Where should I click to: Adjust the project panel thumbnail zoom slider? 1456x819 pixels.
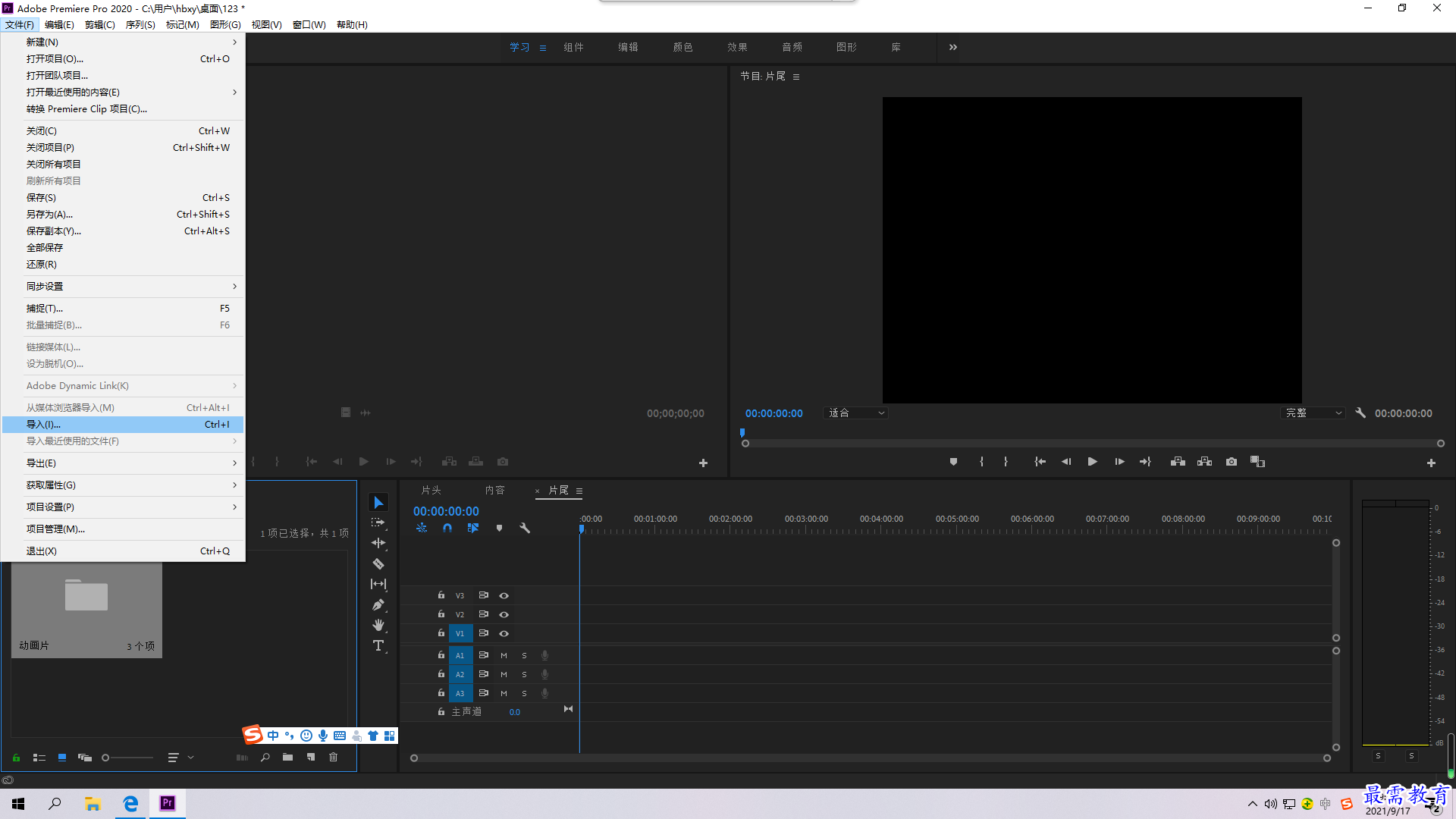click(x=127, y=758)
